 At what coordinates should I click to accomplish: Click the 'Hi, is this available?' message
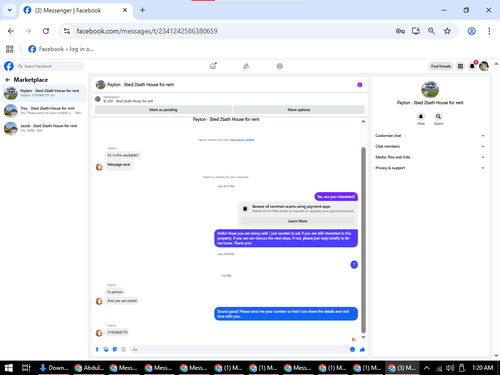point(123,155)
